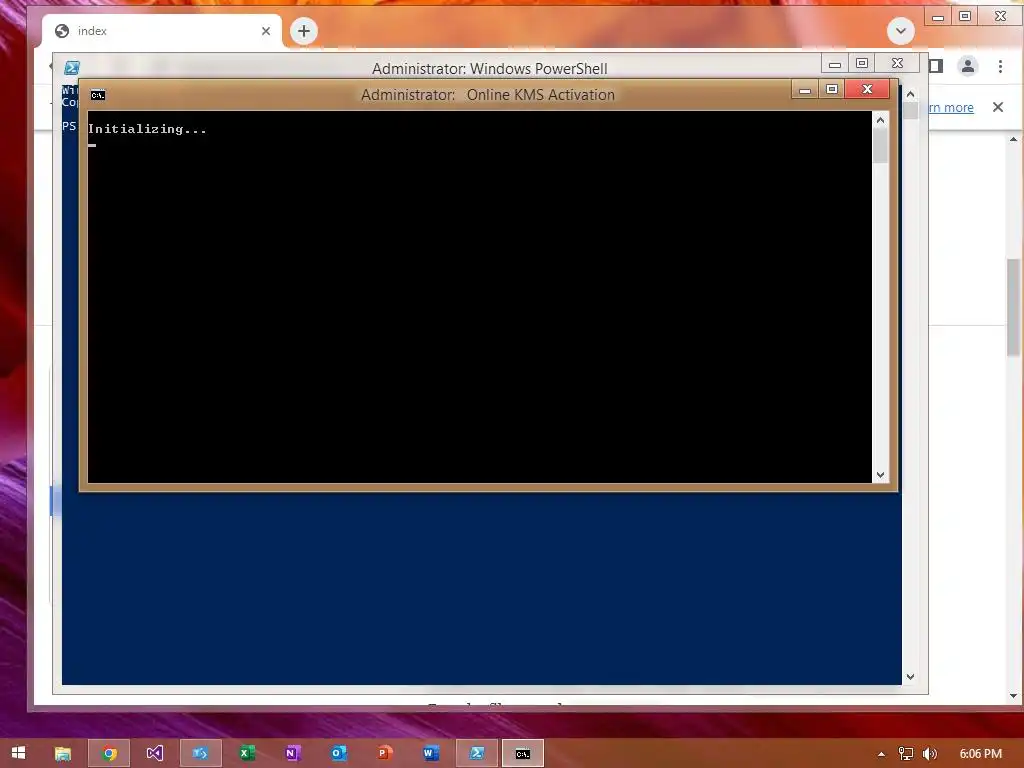The width and height of the screenshot is (1024, 768).
Task: Select the Chrome tab named index
Action: tap(162, 31)
